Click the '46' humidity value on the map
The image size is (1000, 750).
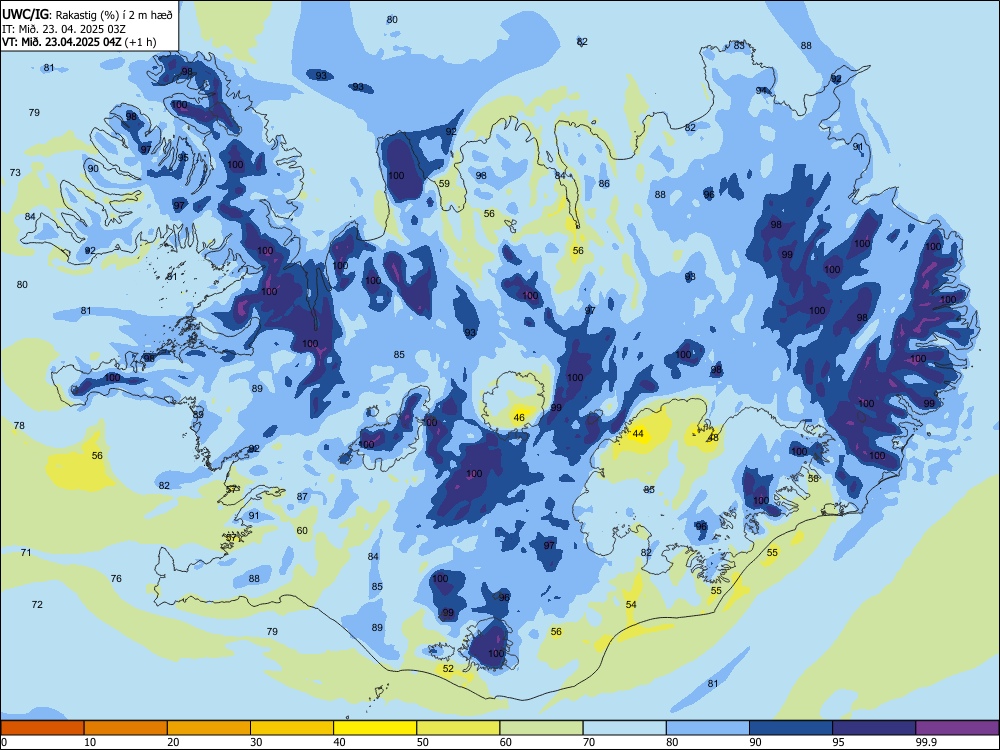(519, 418)
